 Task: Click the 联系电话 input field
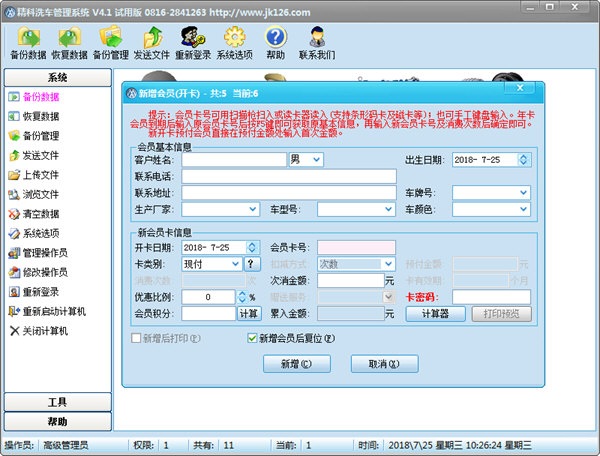point(289,176)
